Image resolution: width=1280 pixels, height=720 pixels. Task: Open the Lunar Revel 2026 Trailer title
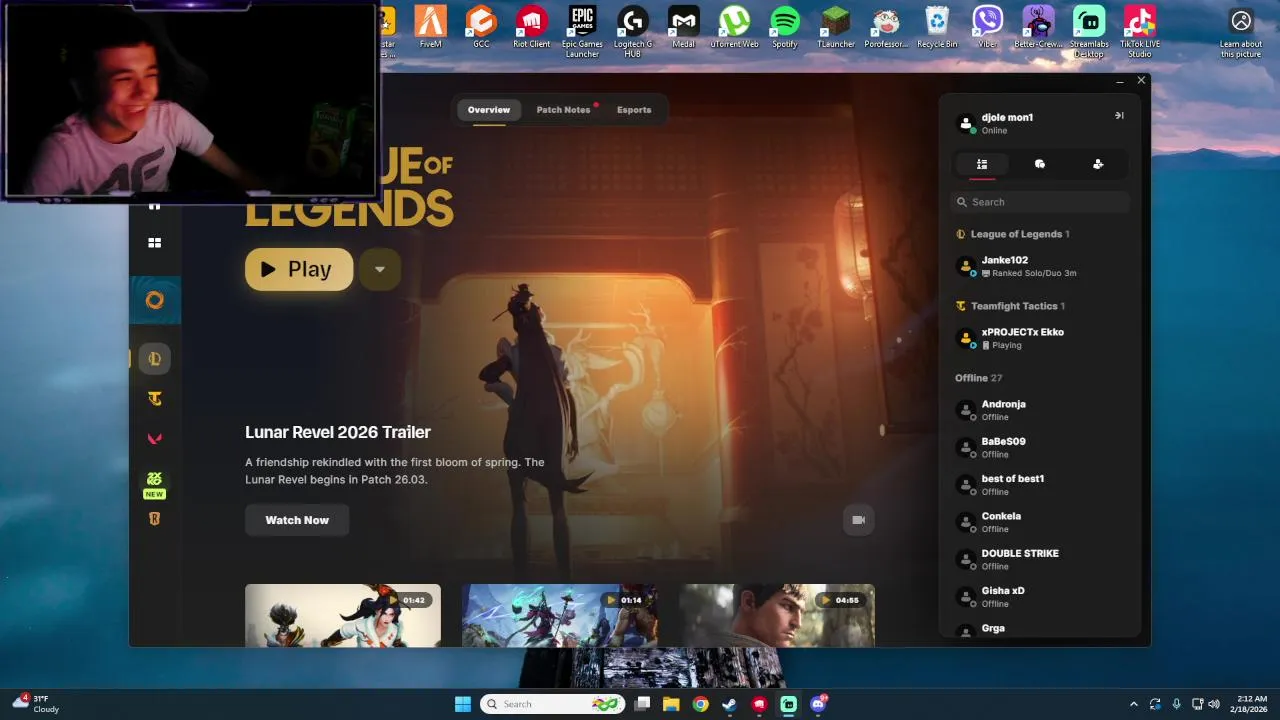tap(338, 432)
